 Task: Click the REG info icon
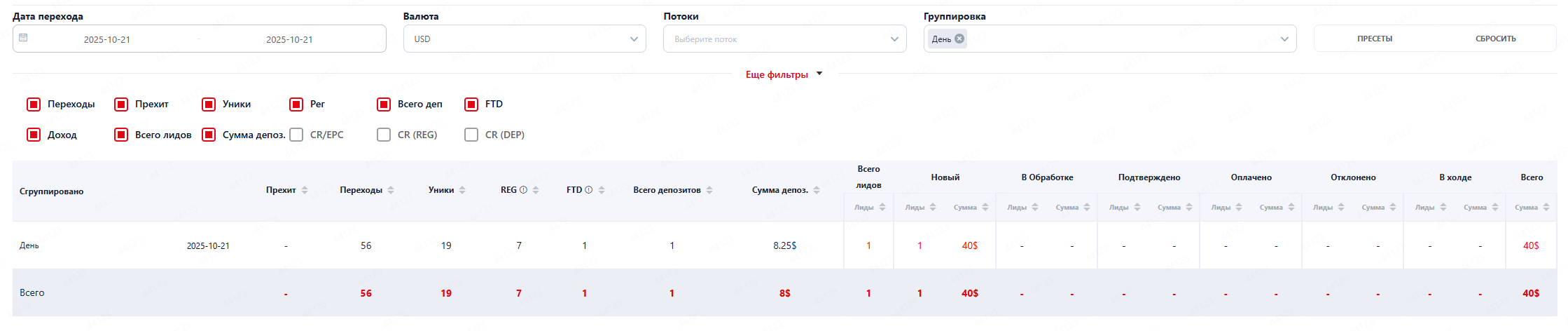coord(523,190)
